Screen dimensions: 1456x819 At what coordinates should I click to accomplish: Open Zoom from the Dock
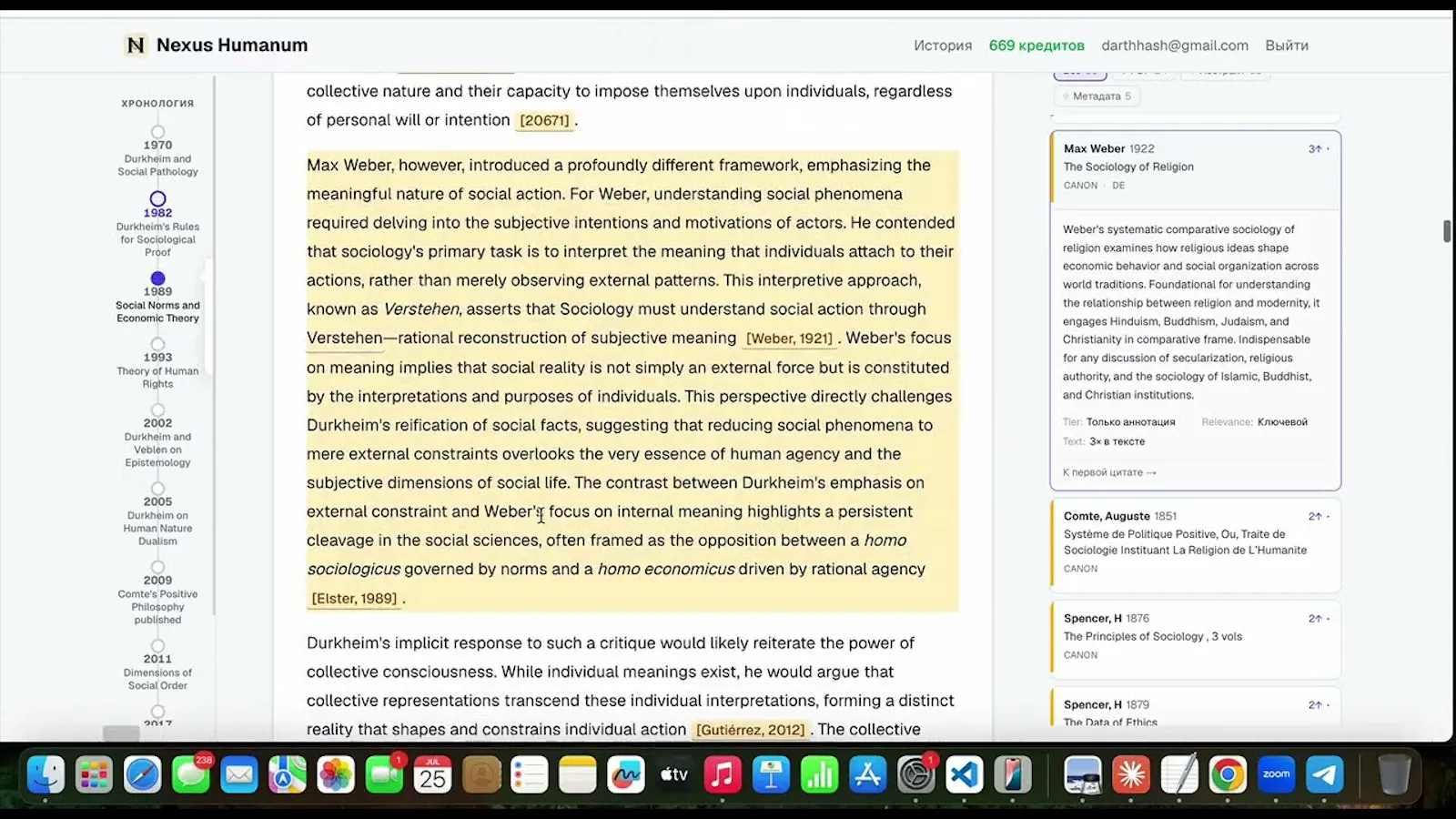[x=1276, y=775]
